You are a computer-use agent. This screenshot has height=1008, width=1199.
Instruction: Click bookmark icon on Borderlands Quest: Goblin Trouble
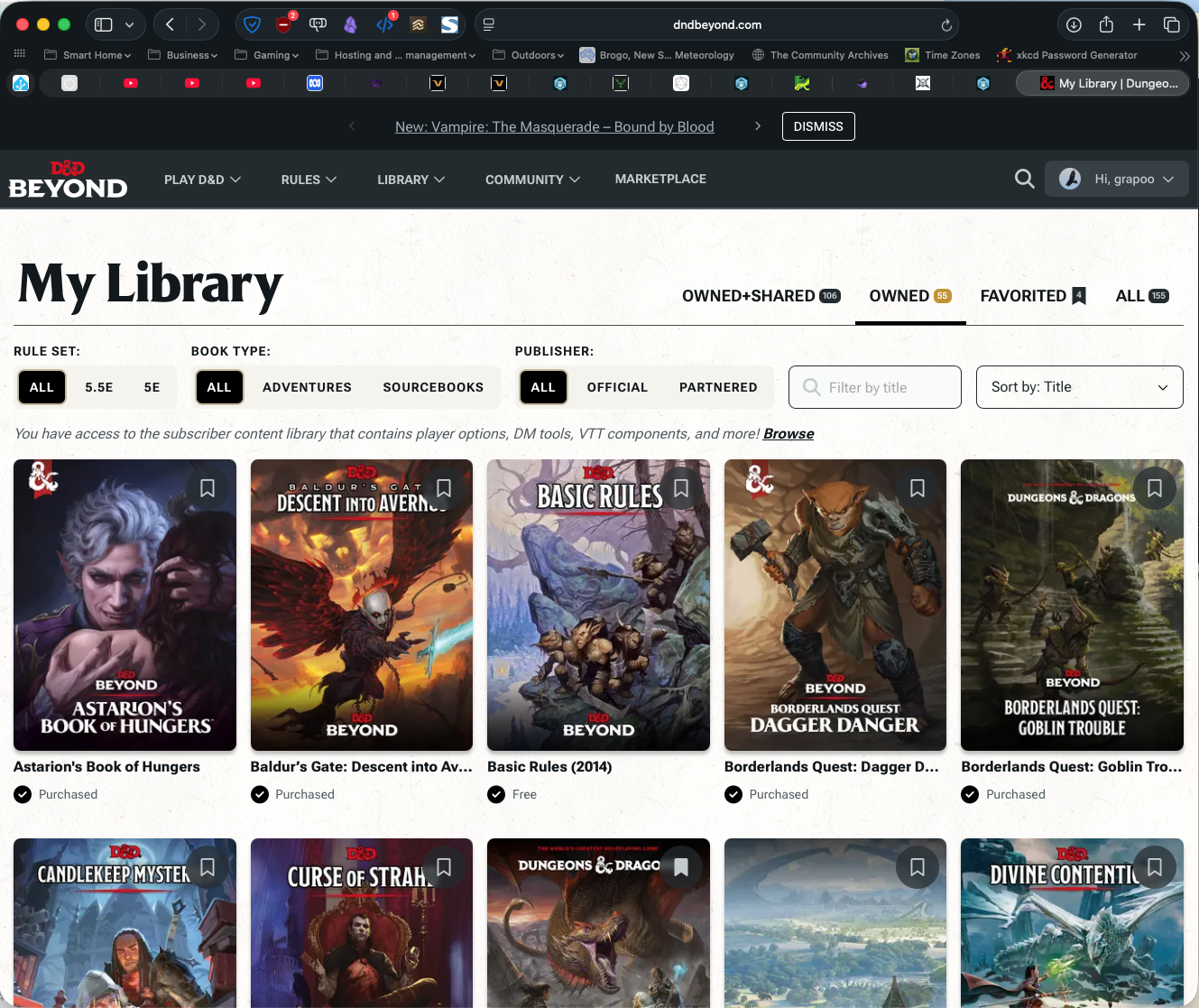click(1155, 488)
